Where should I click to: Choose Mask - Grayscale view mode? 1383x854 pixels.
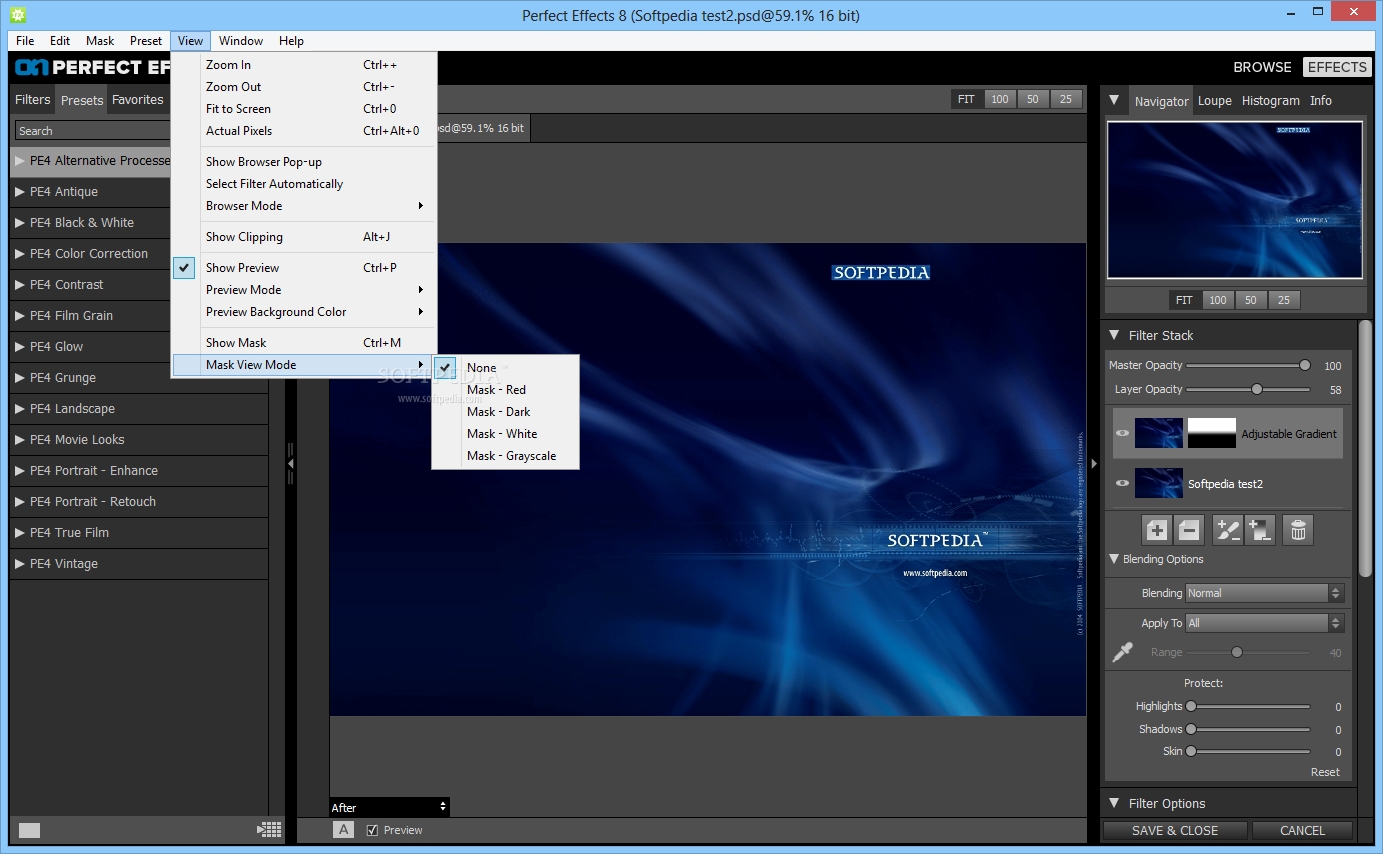[x=505, y=456]
